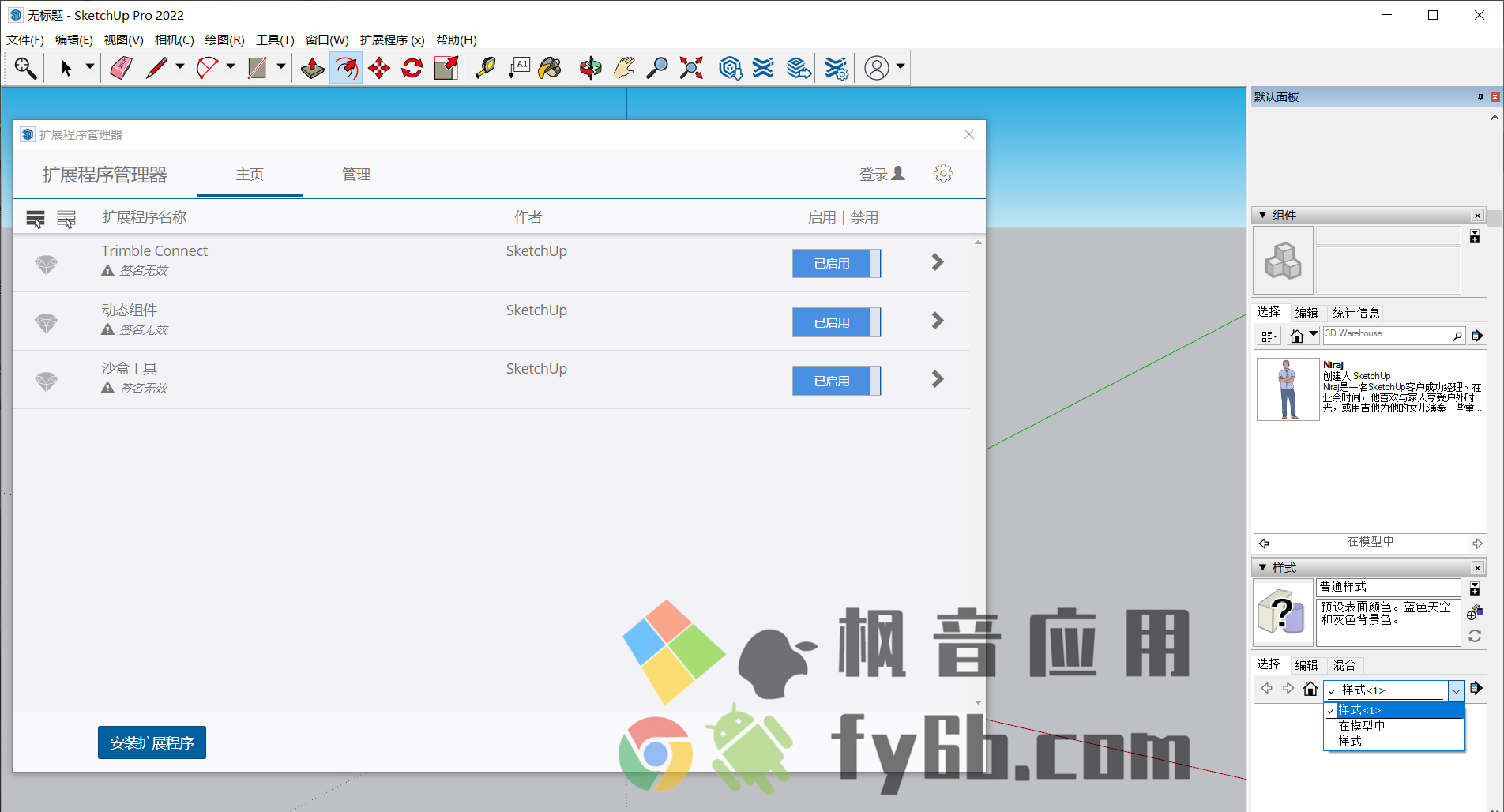This screenshot has height=812, width=1504.
Task: Expand 沙盒工具 details chevron
Action: point(938,379)
